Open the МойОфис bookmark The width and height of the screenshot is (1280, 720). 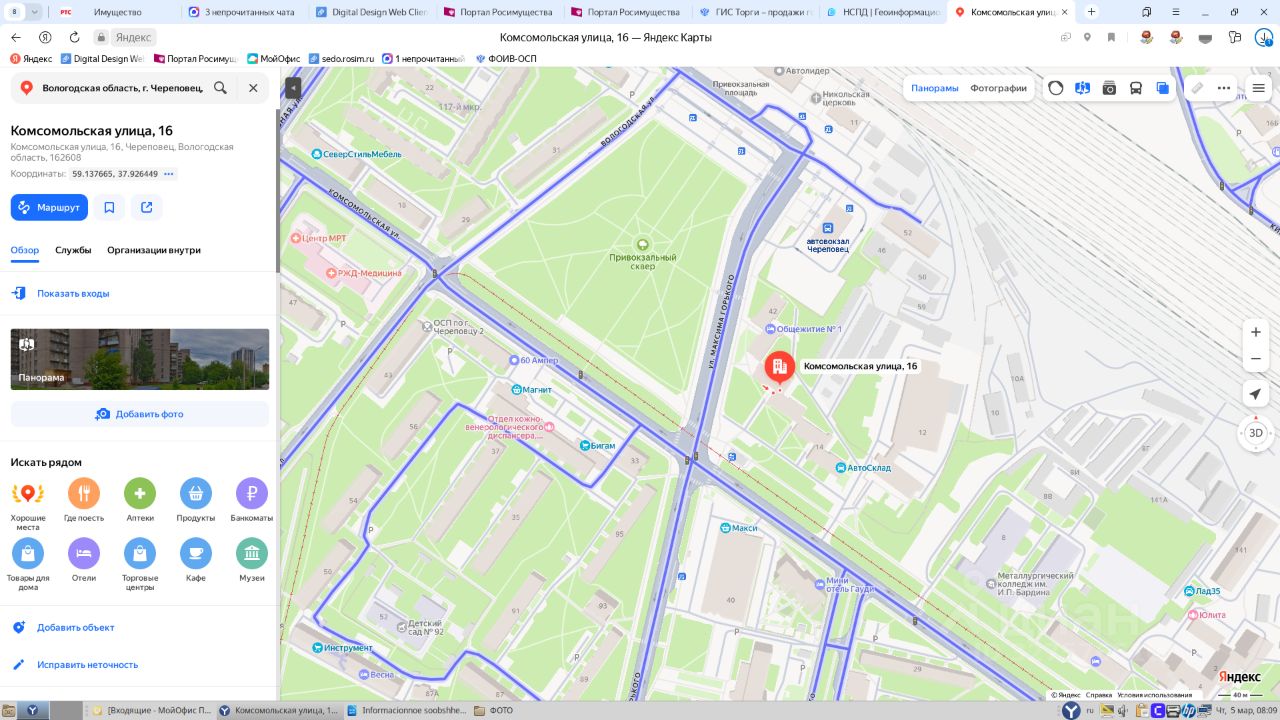click(273, 59)
